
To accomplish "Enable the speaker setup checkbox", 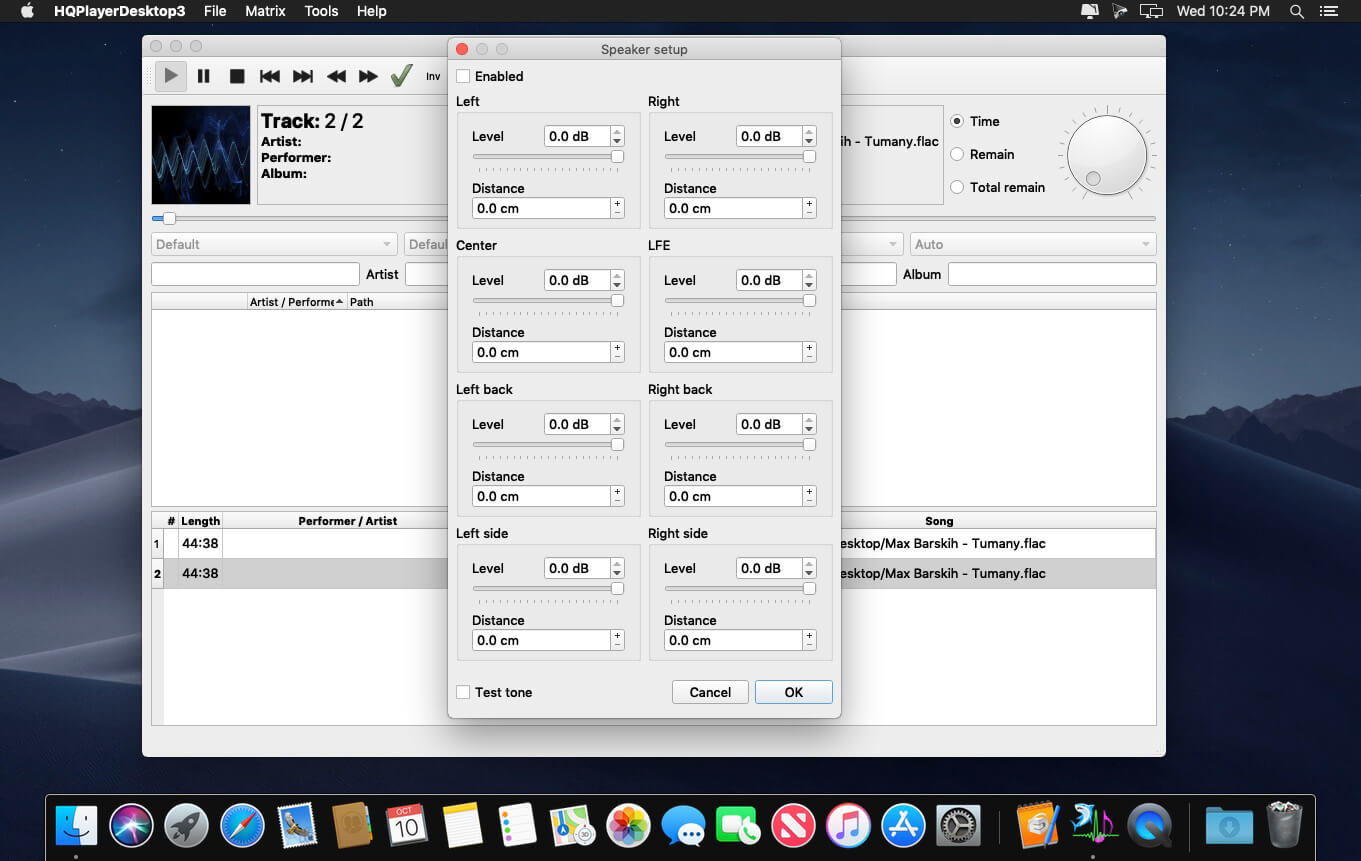I will click(463, 76).
